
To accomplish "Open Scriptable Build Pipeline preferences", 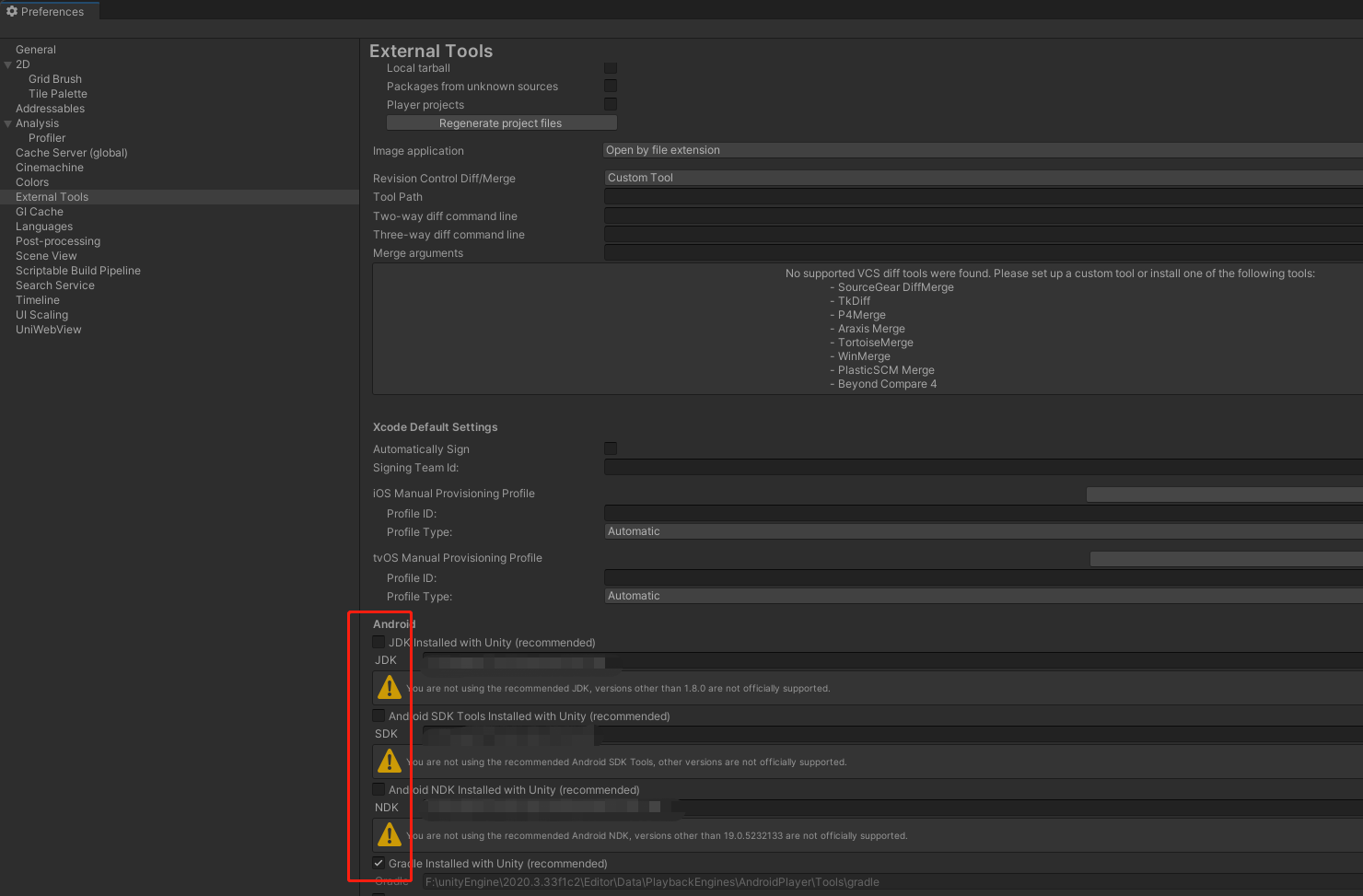I will [x=78, y=271].
